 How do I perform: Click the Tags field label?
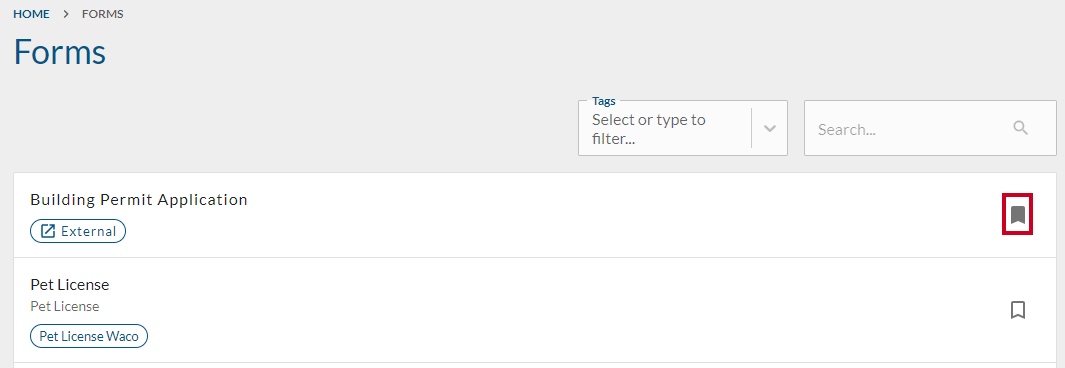tap(603, 101)
